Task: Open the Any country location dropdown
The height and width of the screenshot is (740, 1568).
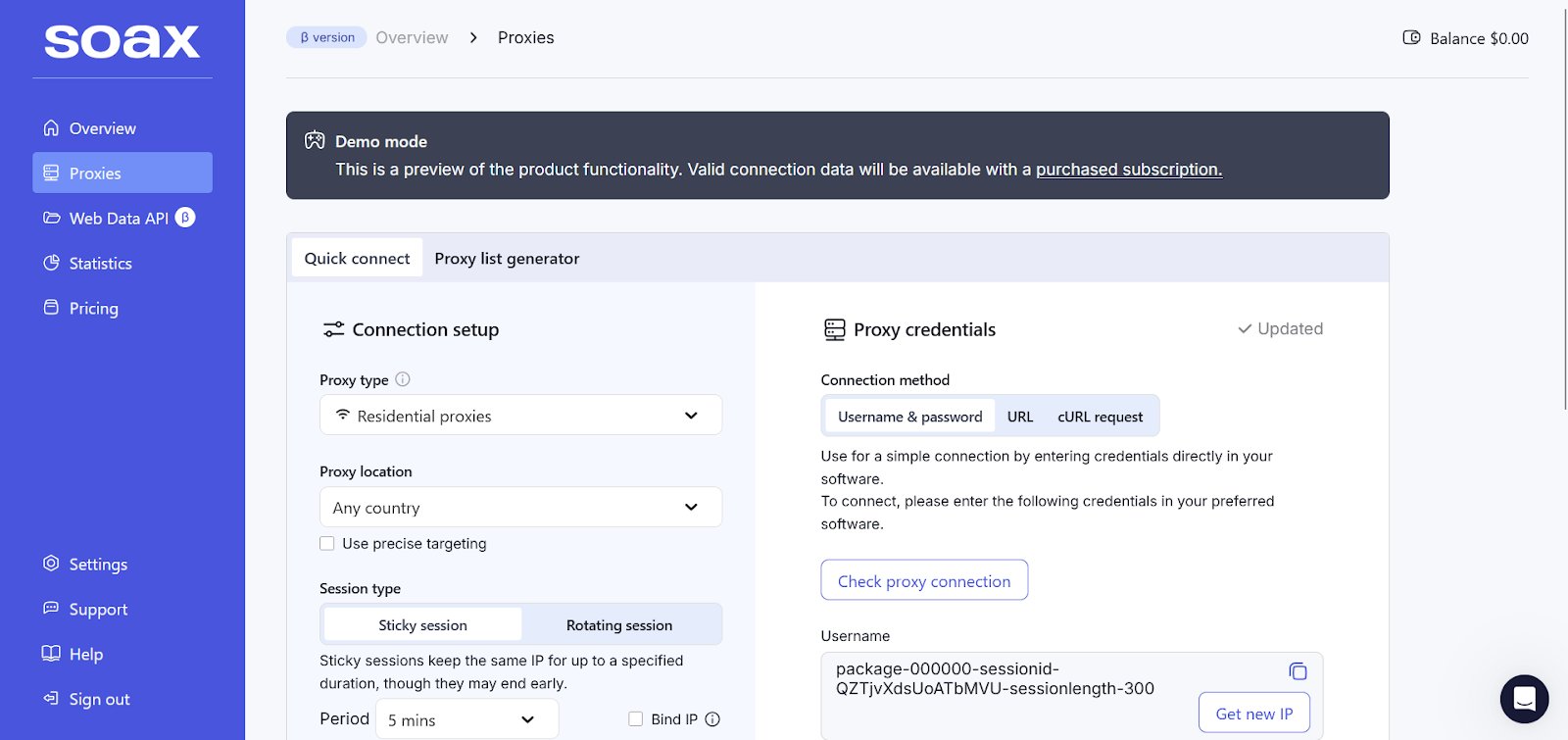Action: pyautogui.click(x=520, y=508)
